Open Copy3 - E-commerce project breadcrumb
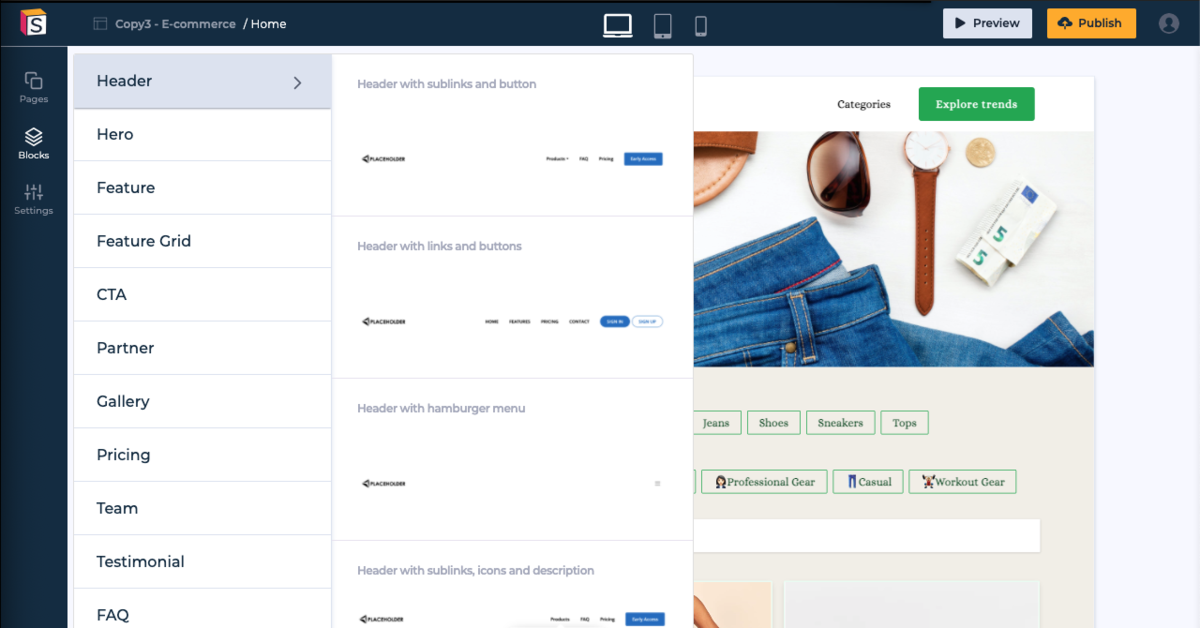1200x628 pixels. 175,24
